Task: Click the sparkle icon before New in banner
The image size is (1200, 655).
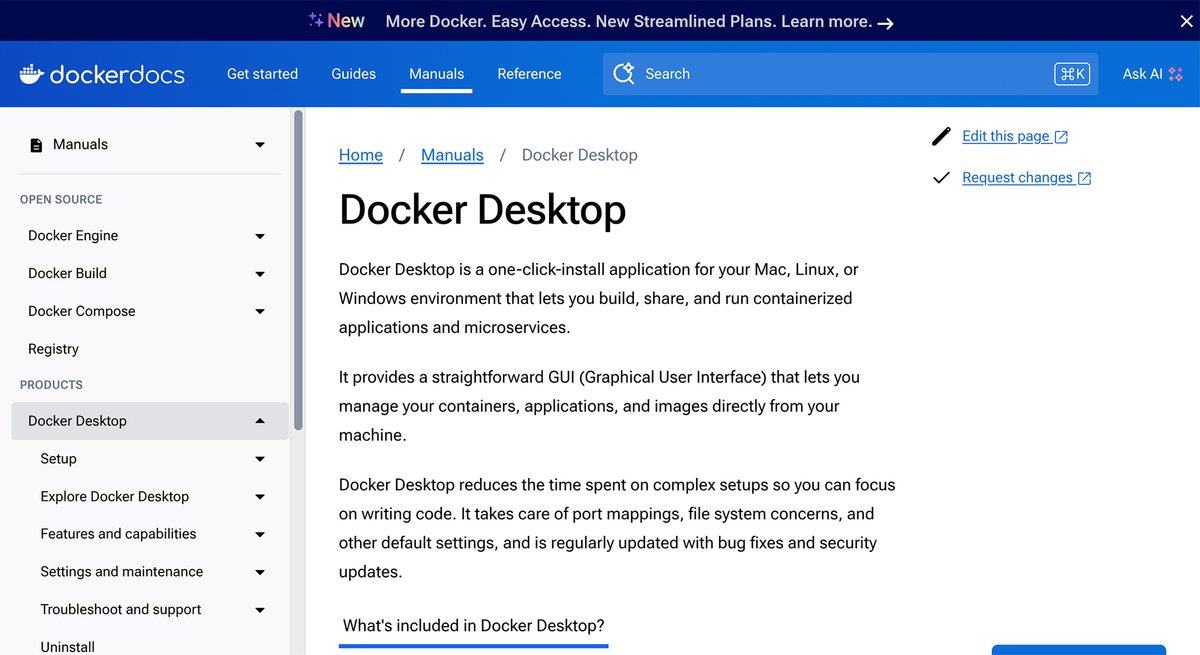Action: 315,20
